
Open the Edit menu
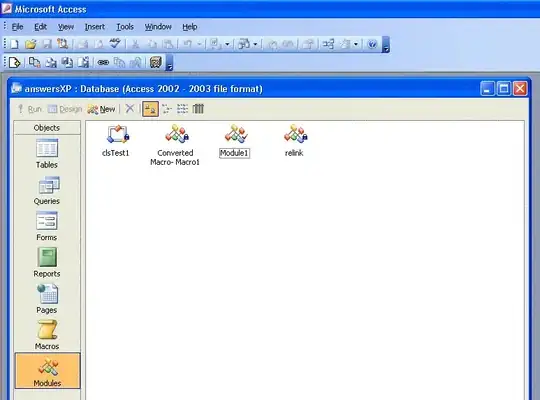(40, 27)
